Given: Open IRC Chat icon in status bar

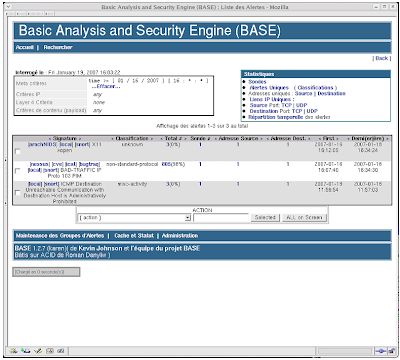Looking at the screenshot, I should [x=61, y=351].
